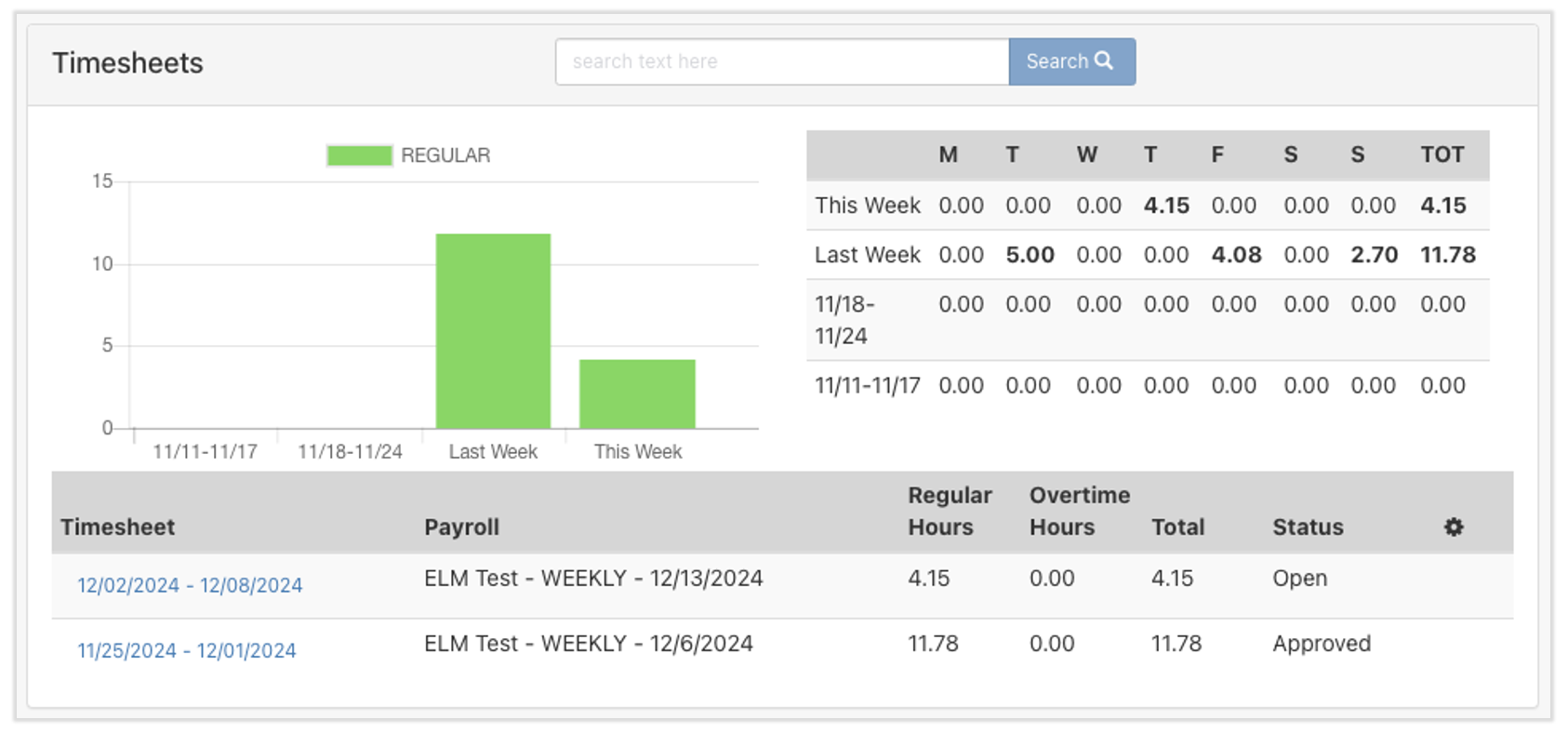Open the 11/25/2024 - 12/01/2024 timesheet
The height and width of the screenshot is (733, 1568).
(x=186, y=650)
